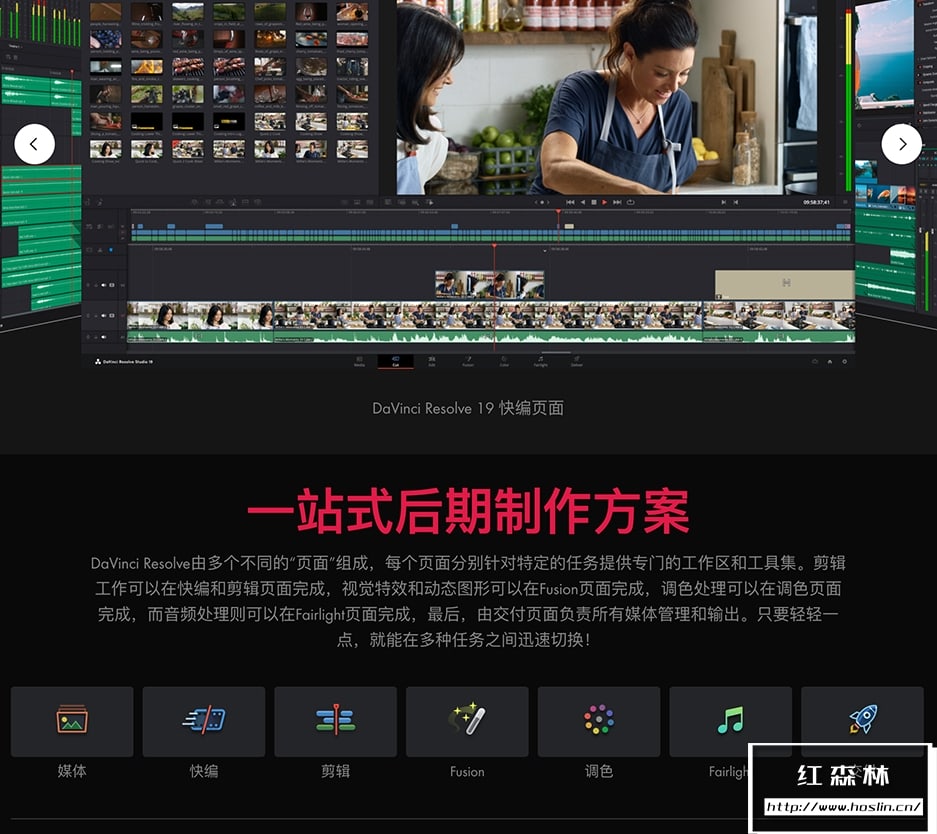
Task: Go to the next carousel slide
Action: click(901, 144)
